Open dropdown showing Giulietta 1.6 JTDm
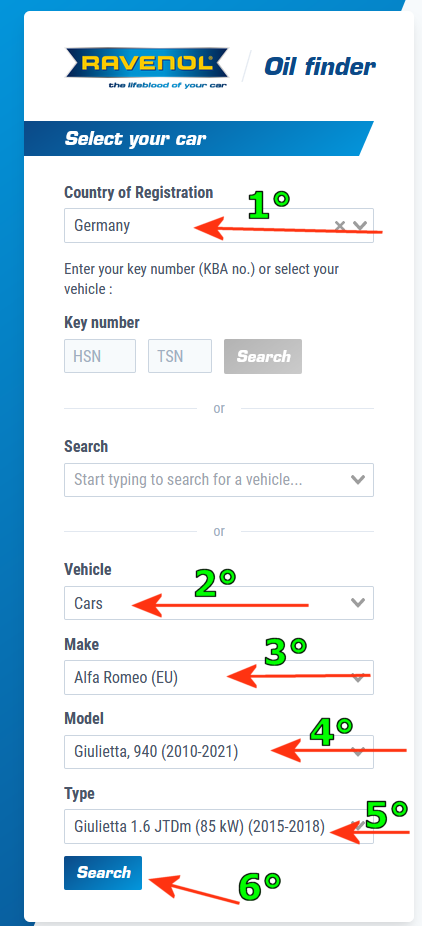Image resolution: width=422 pixels, height=926 pixels. [219, 826]
